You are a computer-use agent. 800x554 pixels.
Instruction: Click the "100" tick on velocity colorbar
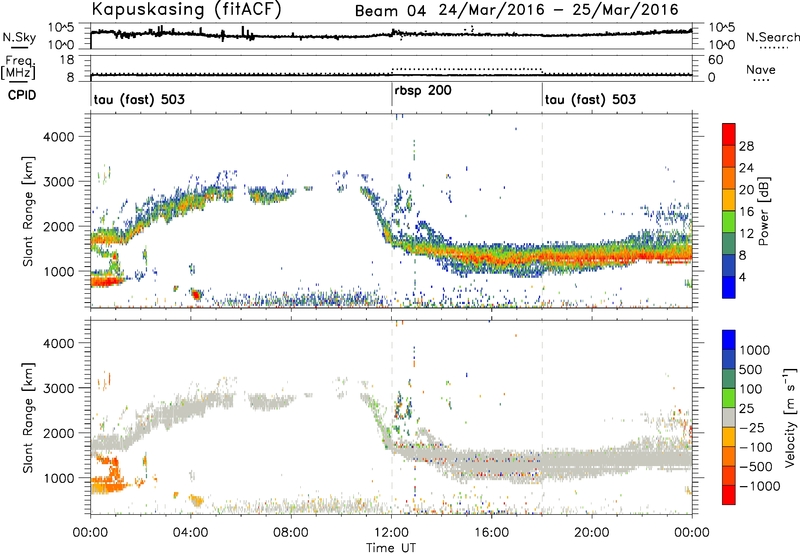coord(751,389)
